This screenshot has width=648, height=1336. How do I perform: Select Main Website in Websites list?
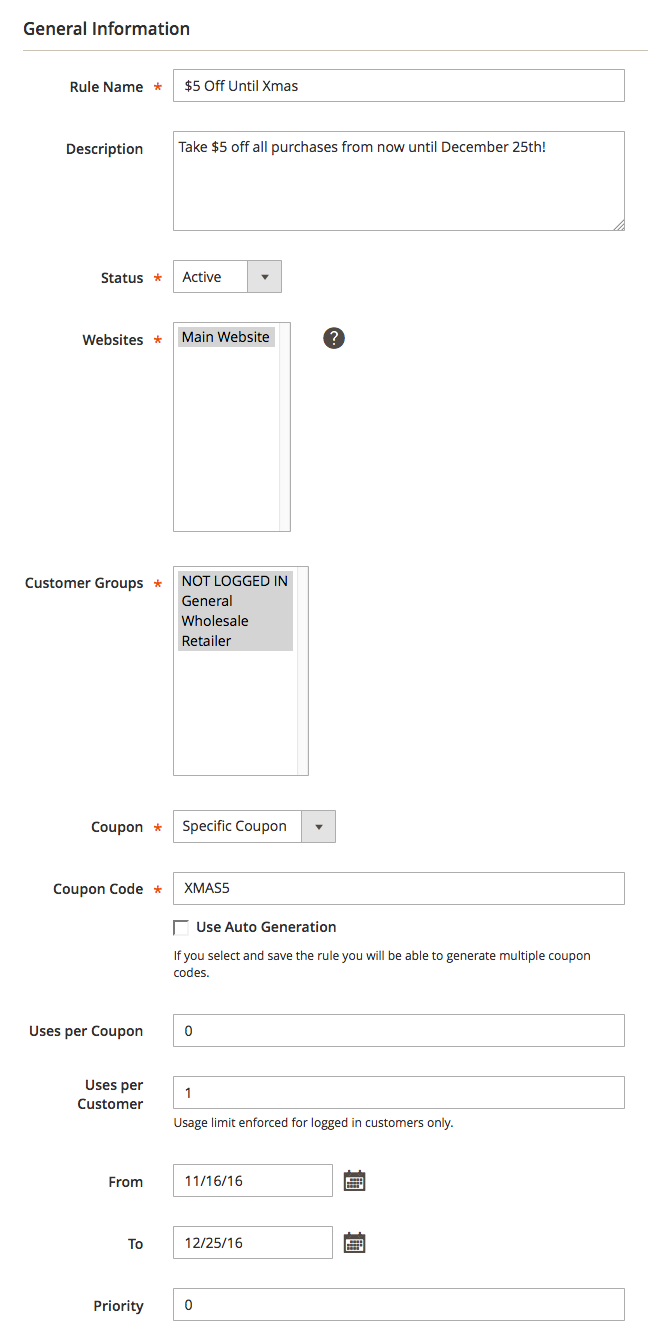click(226, 337)
